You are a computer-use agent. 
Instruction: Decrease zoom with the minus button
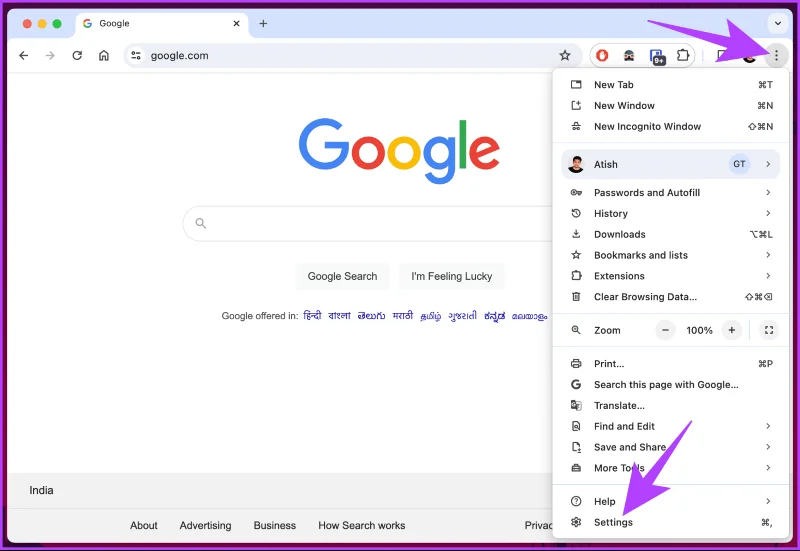(665, 330)
